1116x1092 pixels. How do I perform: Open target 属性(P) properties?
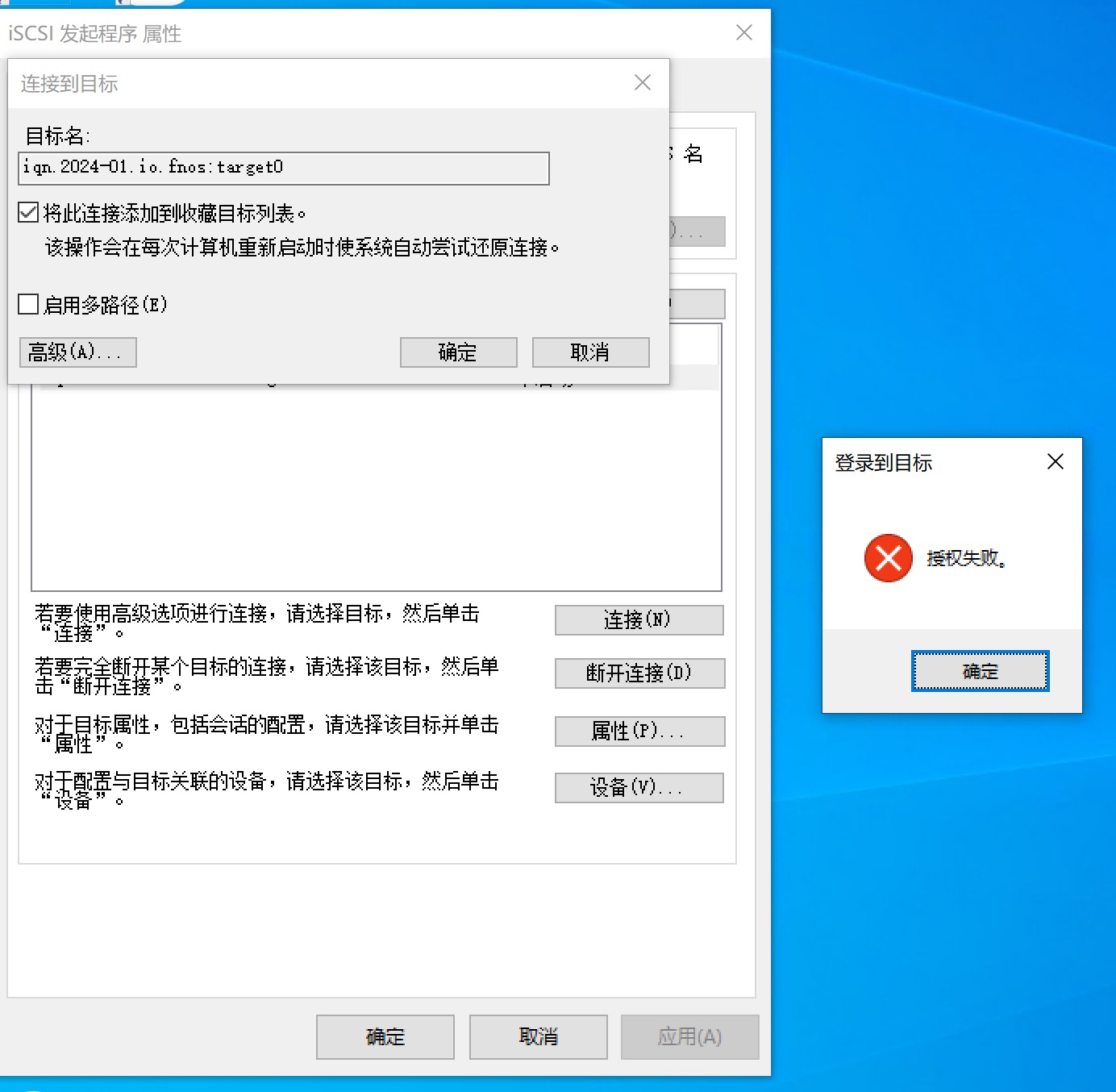[x=639, y=731]
